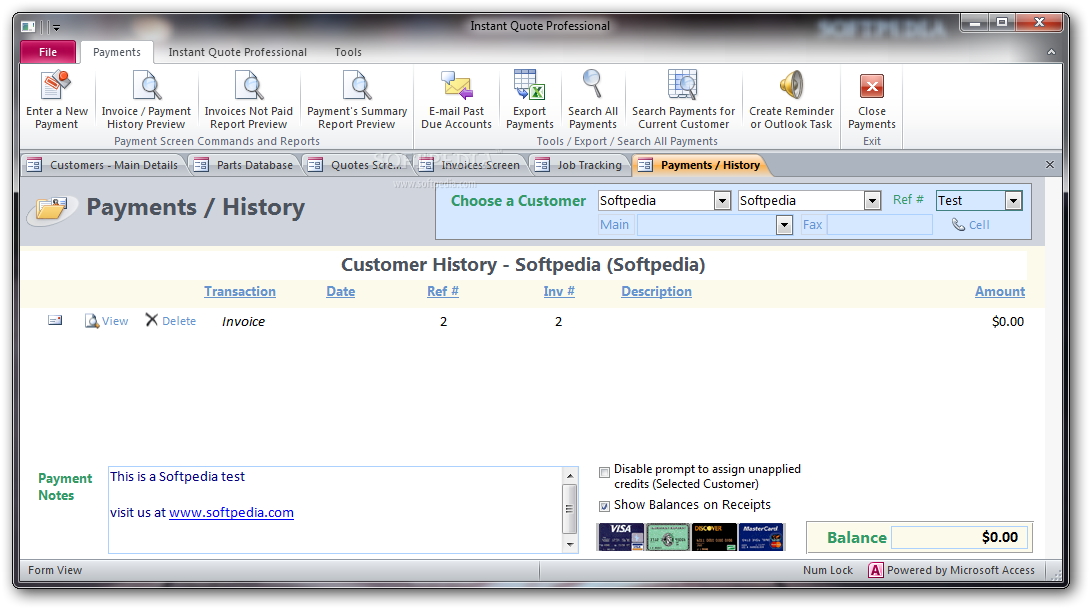The image size is (1090, 609).
Task: Click the Fax input field
Action: coord(879,225)
